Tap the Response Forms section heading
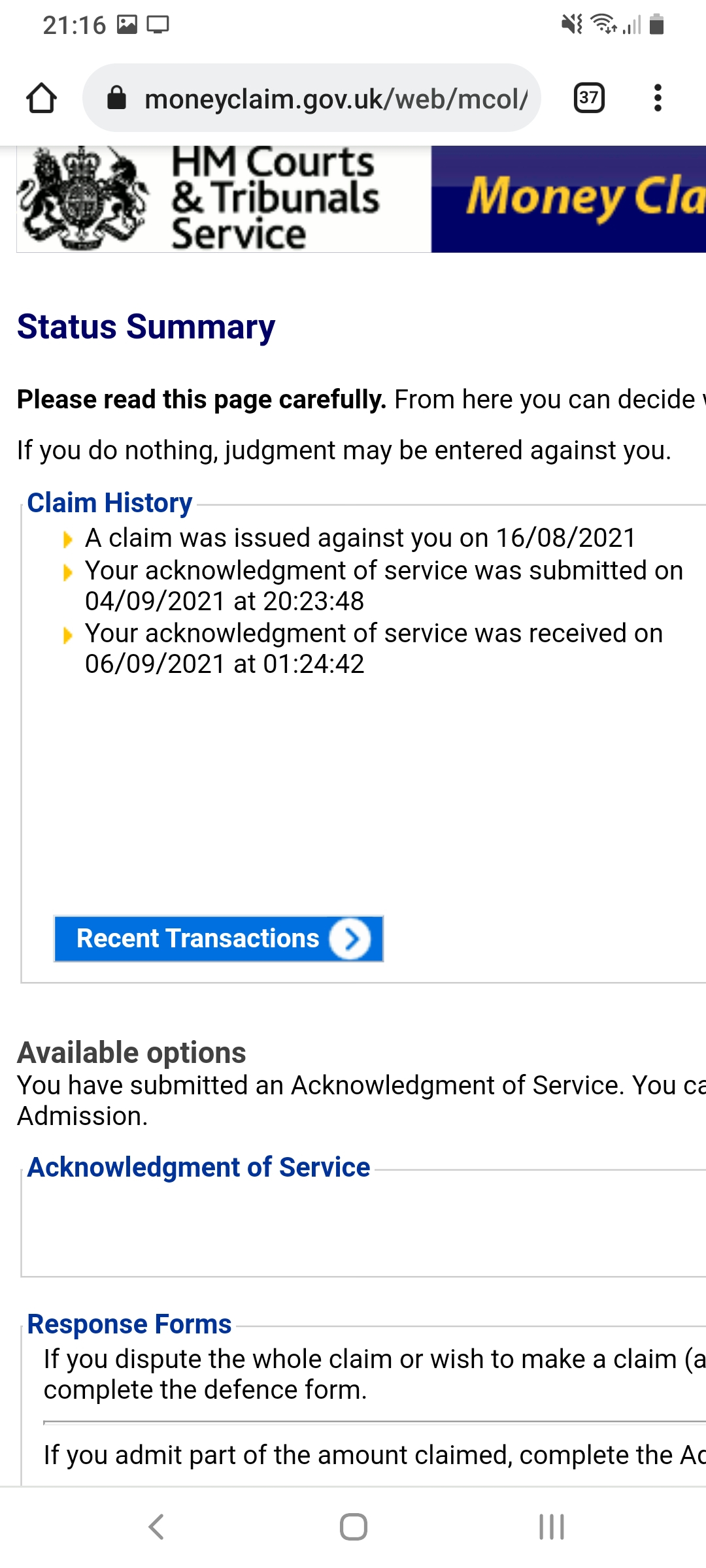 (129, 1324)
